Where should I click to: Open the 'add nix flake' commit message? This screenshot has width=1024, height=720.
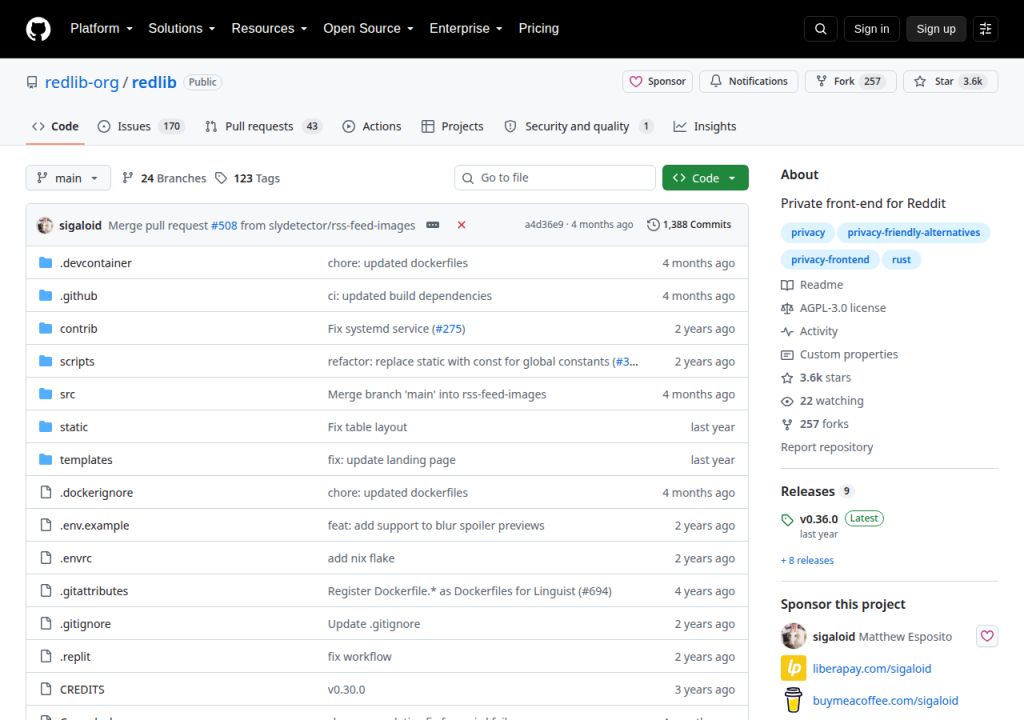(x=361, y=558)
